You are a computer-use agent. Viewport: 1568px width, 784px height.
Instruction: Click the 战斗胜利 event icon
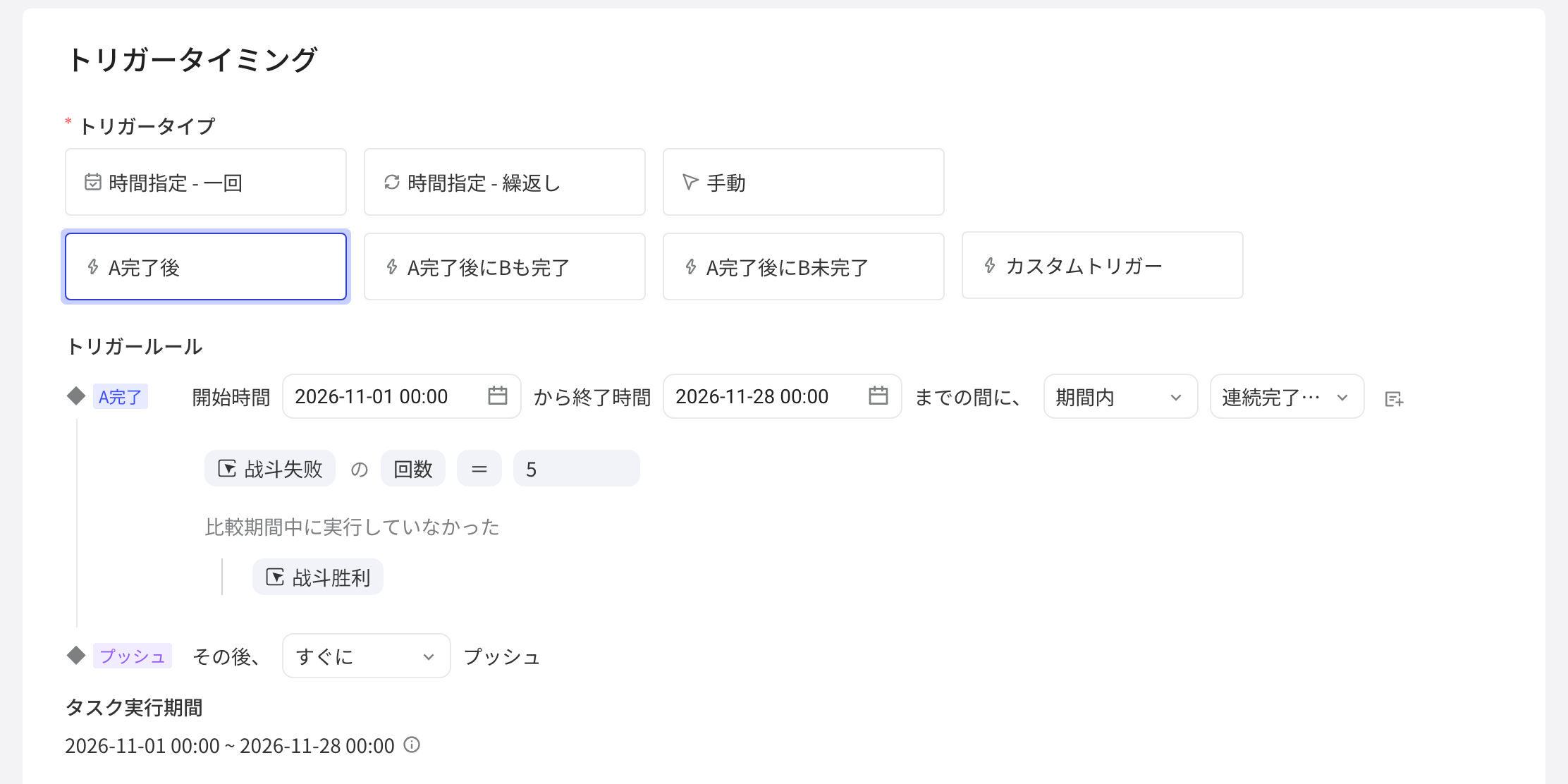coord(275,577)
